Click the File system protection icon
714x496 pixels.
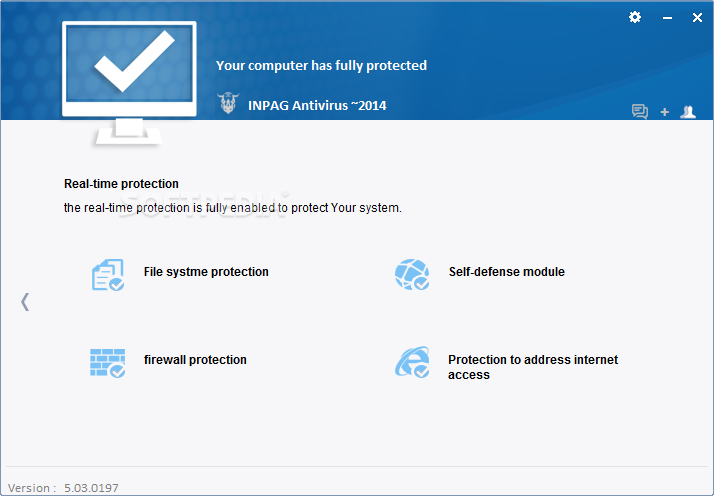point(107,275)
